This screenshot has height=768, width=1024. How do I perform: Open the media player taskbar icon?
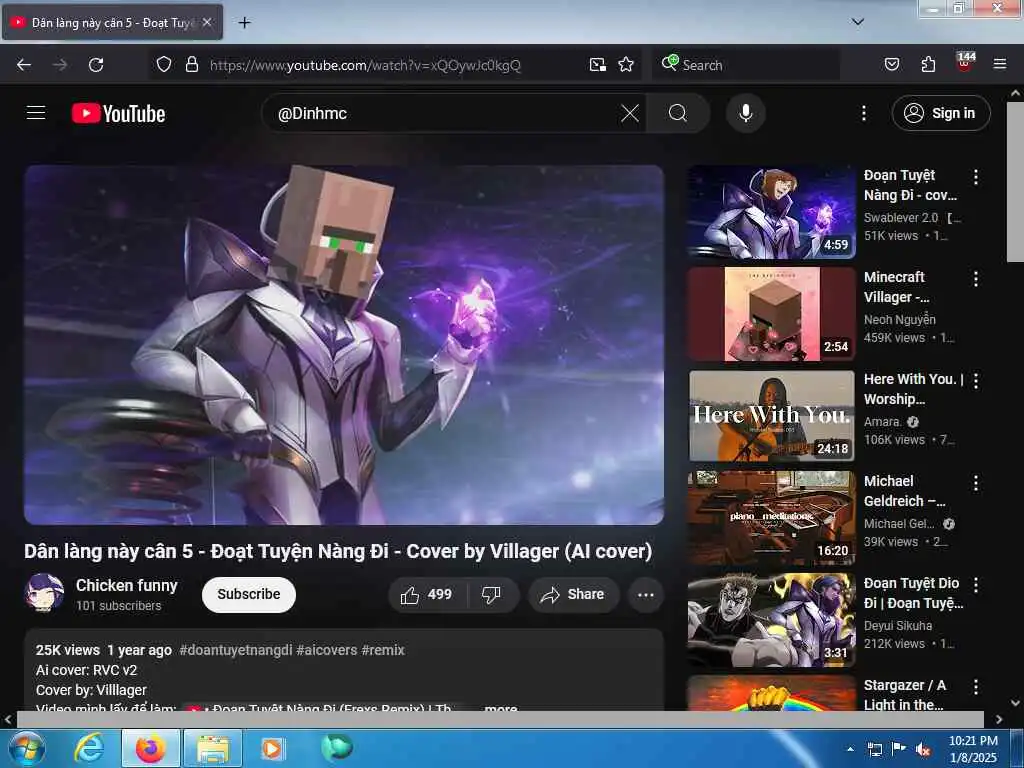[272, 748]
